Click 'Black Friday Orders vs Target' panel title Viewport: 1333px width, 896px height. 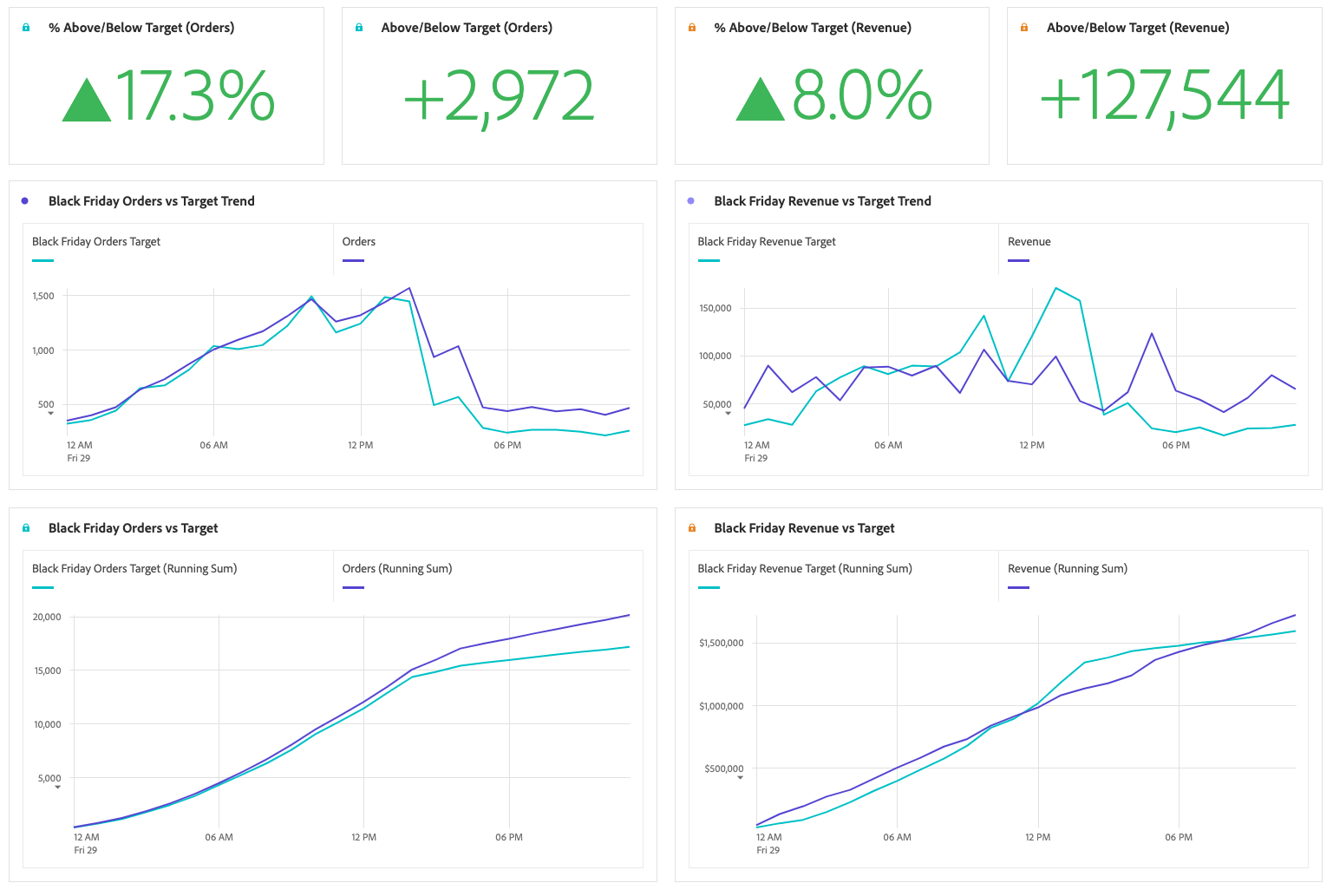pos(134,528)
